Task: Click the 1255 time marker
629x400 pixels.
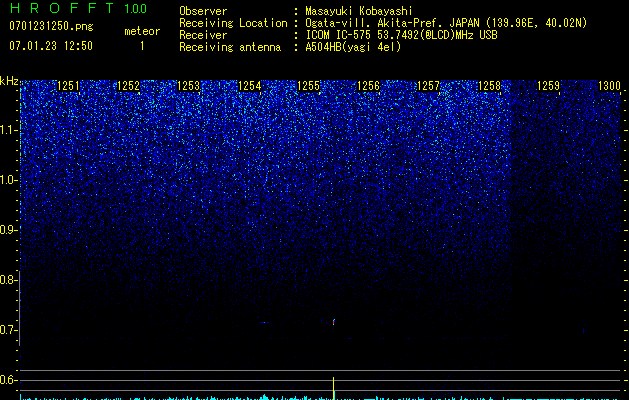Action: [308, 86]
